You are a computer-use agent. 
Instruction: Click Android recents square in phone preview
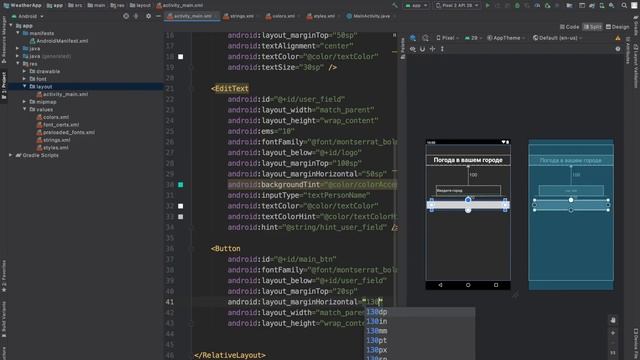(496, 285)
